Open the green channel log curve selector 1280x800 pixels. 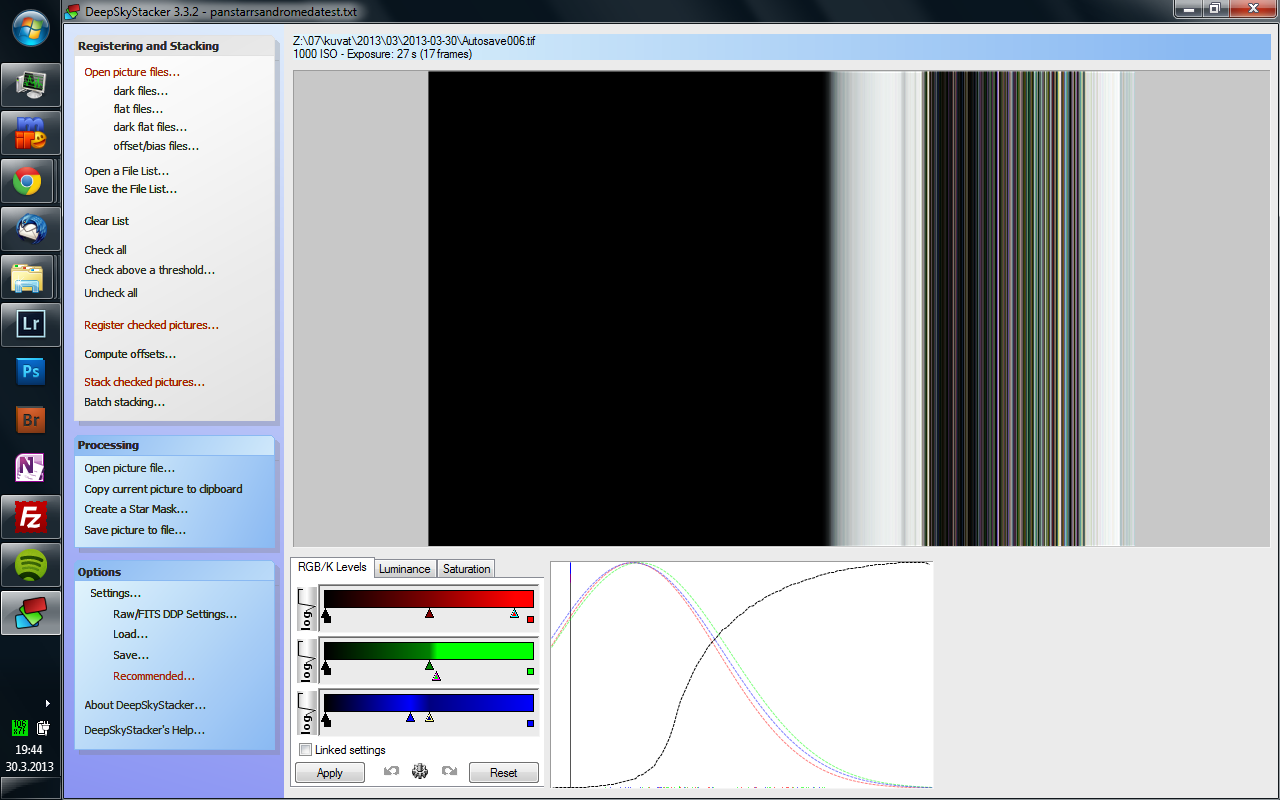(x=308, y=660)
